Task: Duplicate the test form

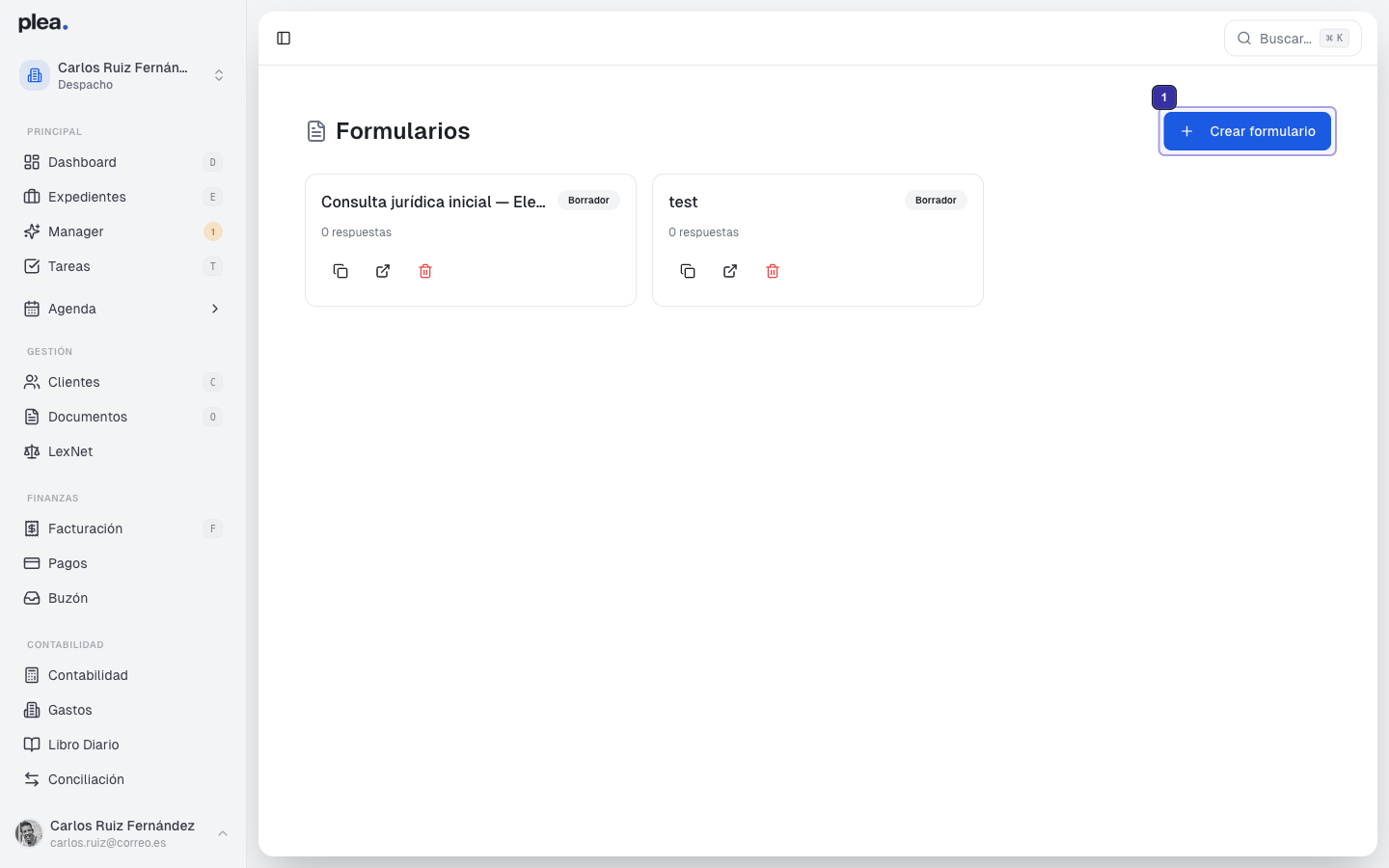Action: coord(688,271)
